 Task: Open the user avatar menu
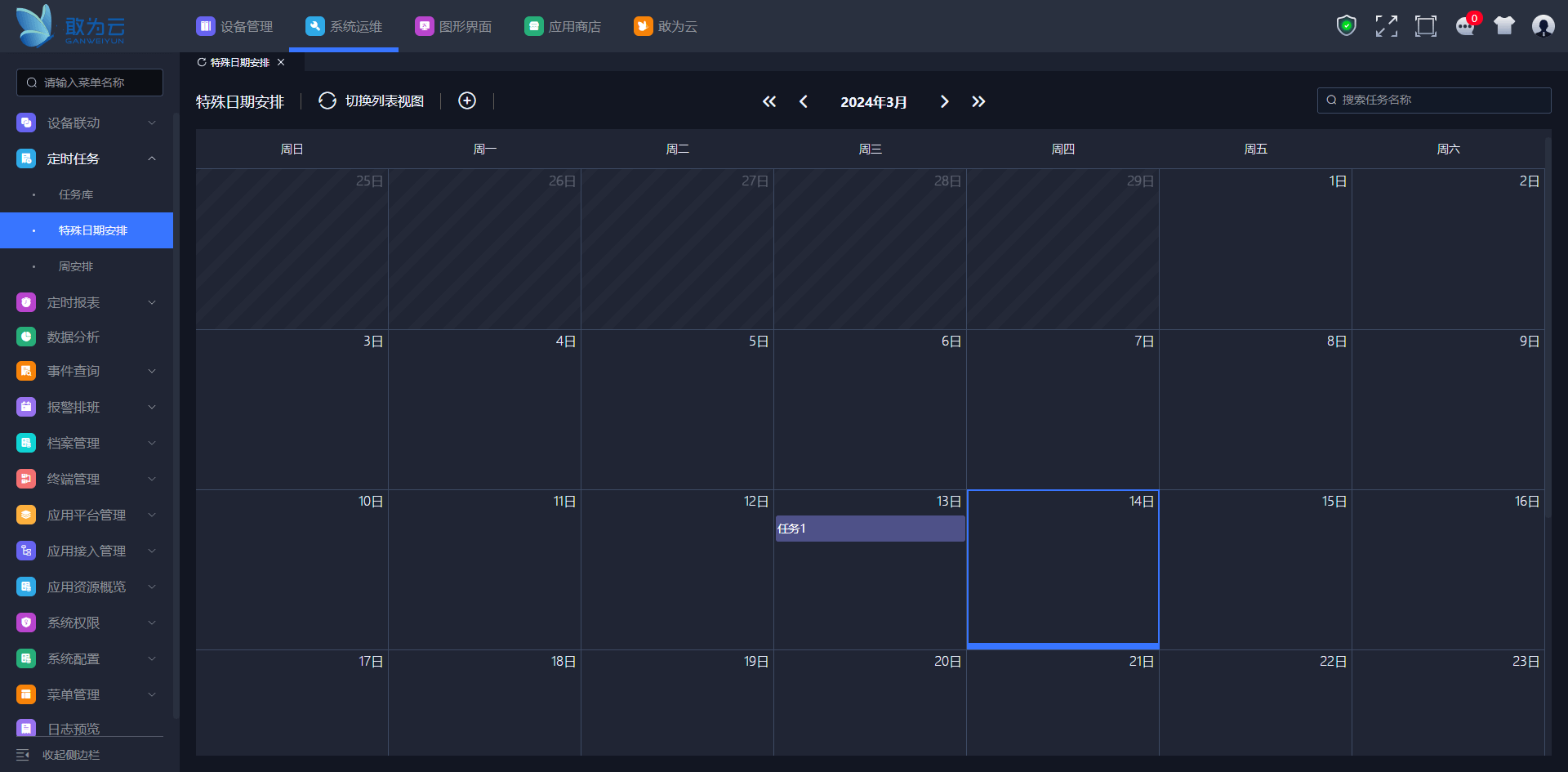point(1543,26)
